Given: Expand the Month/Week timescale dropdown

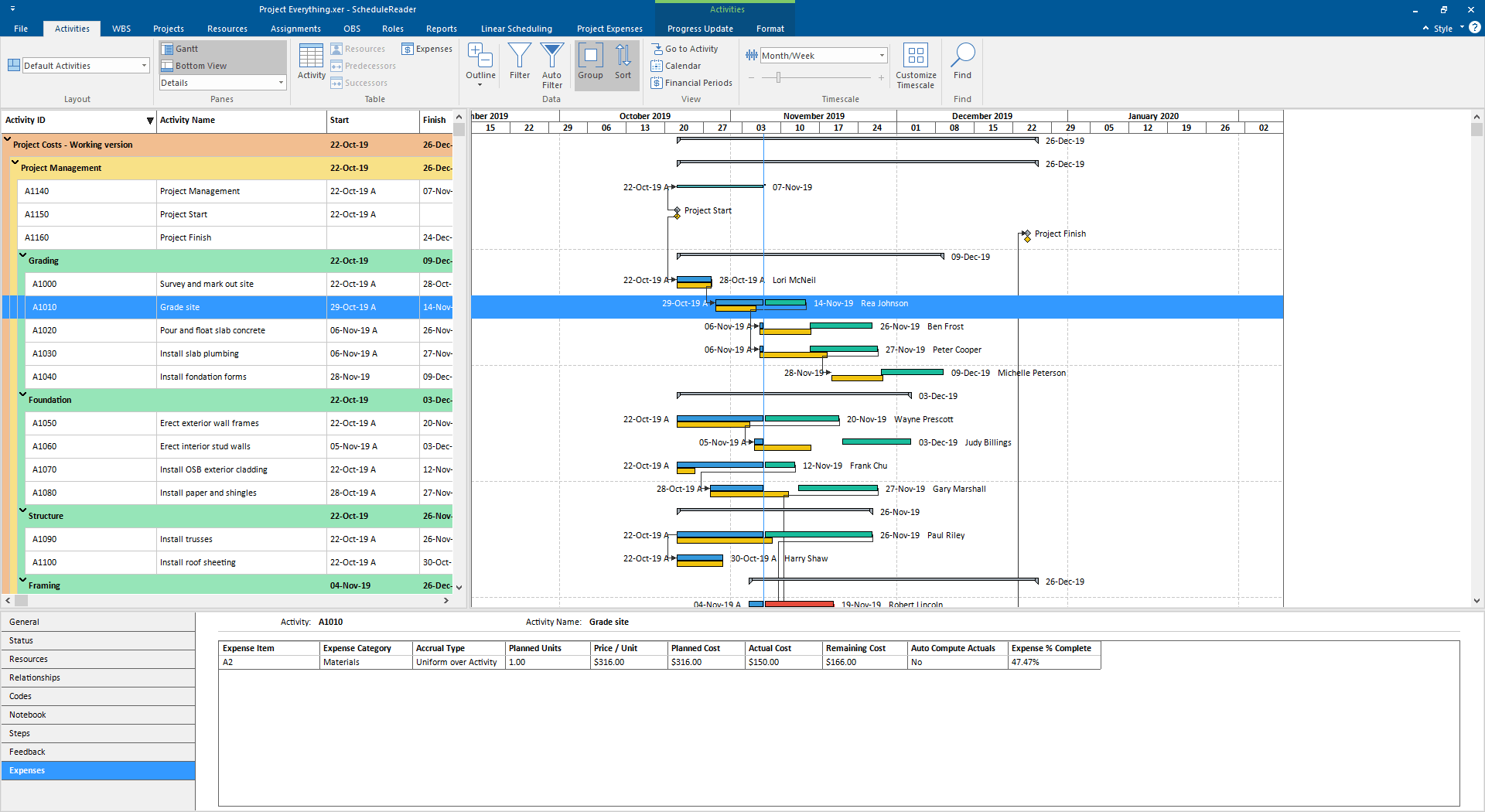Looking at the screenshot, I should click(x=882, y=56).
